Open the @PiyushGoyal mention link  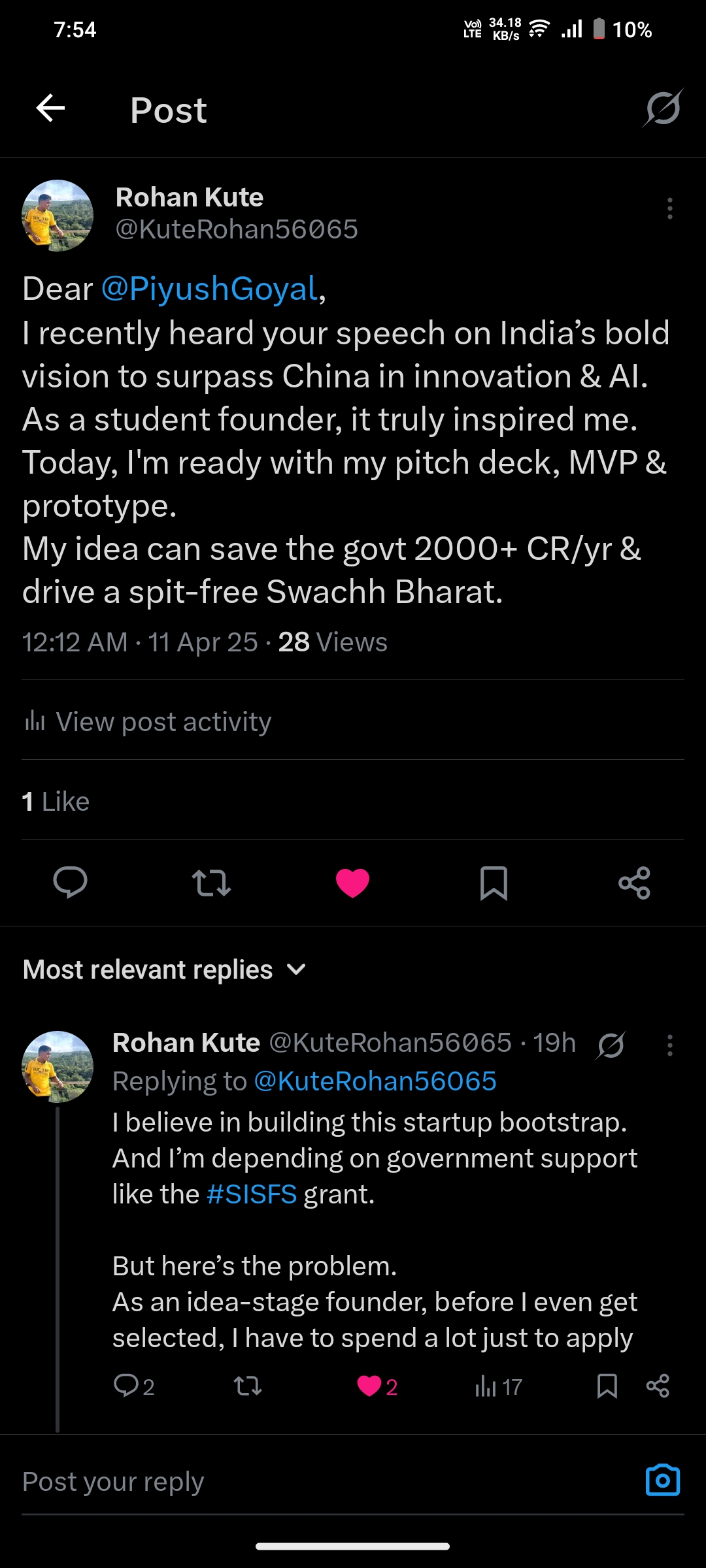click(x=209, y=289)
